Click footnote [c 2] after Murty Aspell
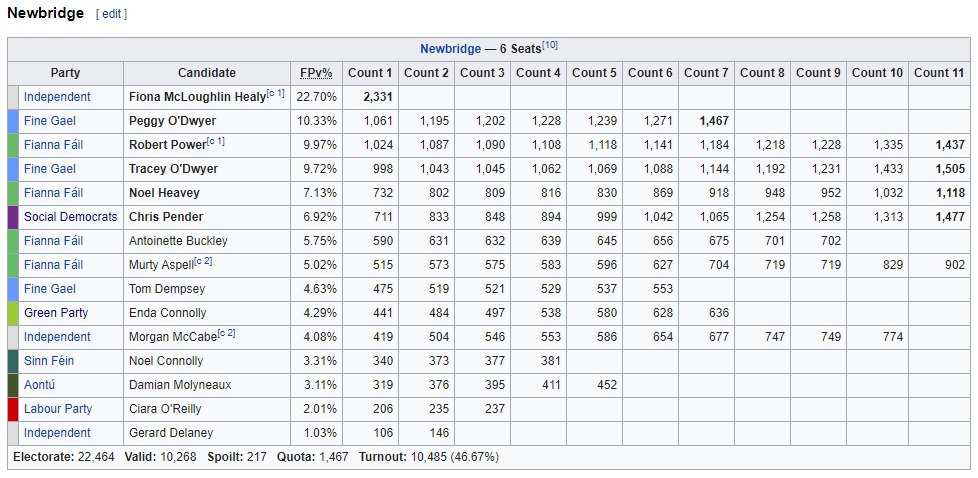Screen dimensions: 978x478 click(203, 261)
